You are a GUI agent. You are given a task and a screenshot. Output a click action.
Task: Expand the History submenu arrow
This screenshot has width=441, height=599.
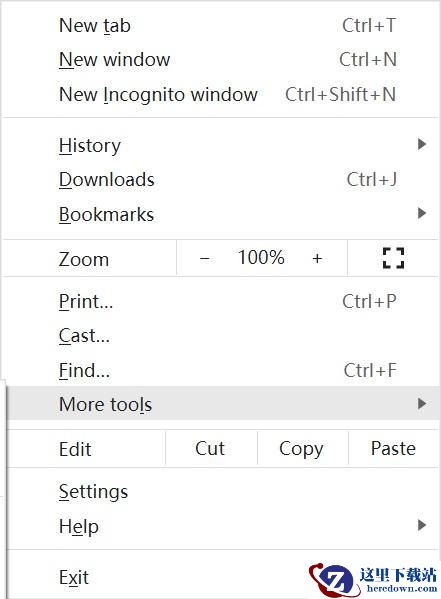coord(422,144)
